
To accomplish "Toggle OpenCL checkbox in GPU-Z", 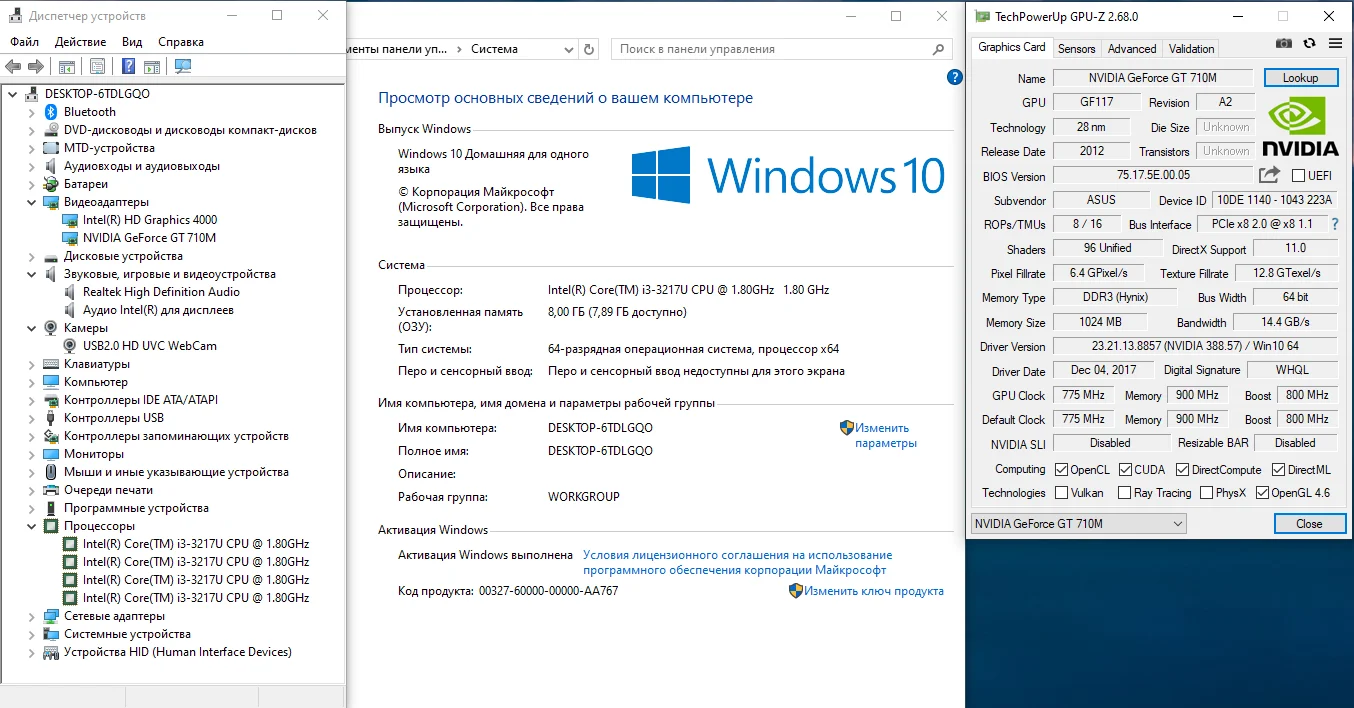I will coord(1062,469).
